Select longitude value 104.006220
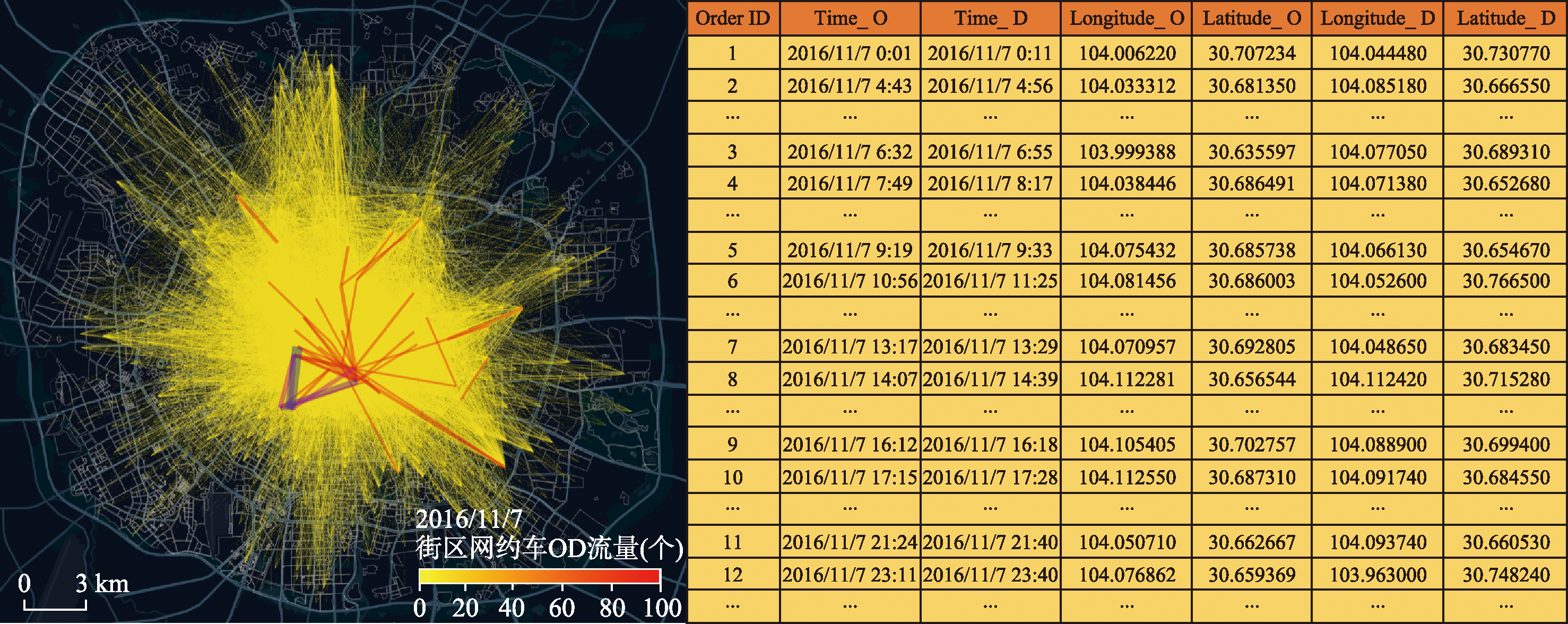Screen dimensions: 1568x624 (1127, 53)
